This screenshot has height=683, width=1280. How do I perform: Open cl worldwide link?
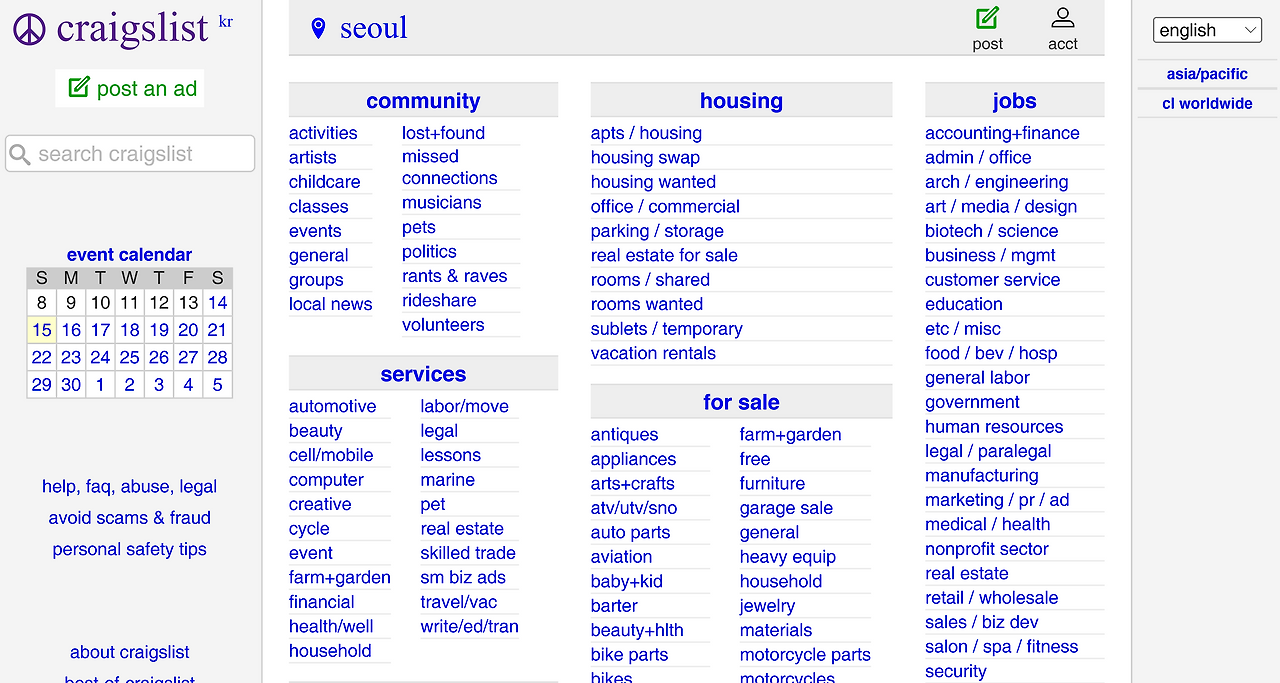pos(1207,103)
